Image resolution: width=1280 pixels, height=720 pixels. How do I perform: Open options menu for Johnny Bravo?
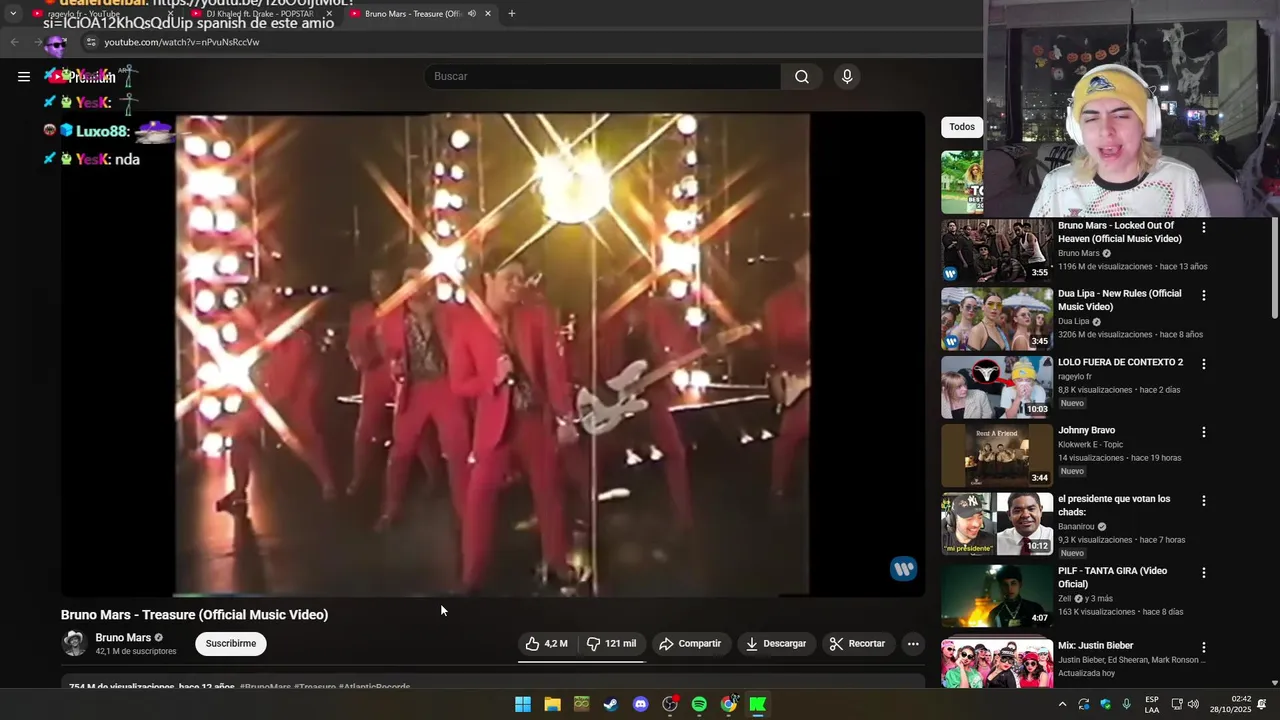pyautogui.click(x=1204, y=432)
